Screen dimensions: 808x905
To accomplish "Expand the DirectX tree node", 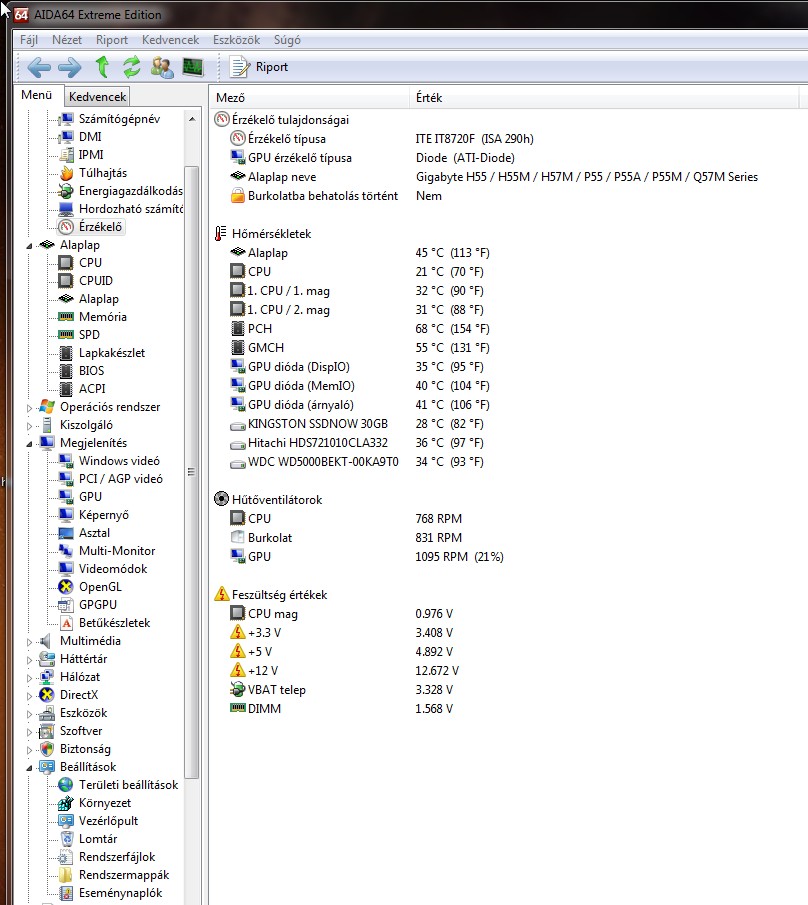I will click(x=29, y=696).
